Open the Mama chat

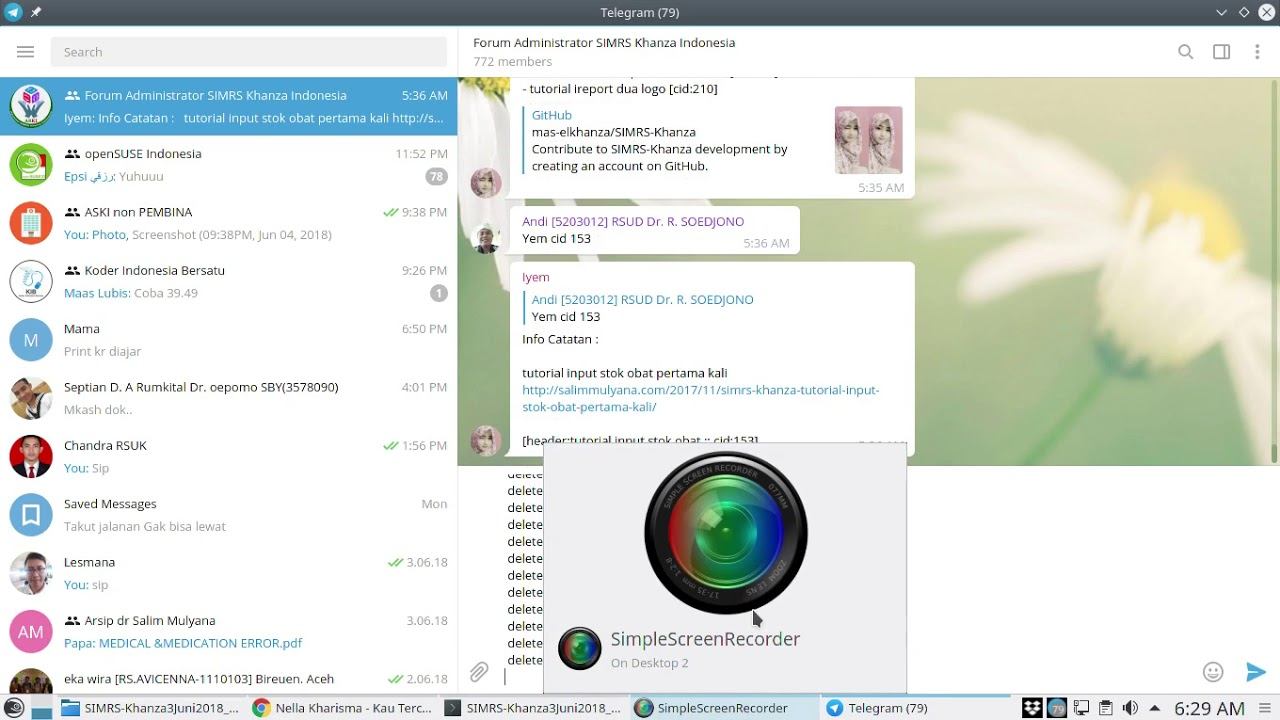[x=229, y=340]
